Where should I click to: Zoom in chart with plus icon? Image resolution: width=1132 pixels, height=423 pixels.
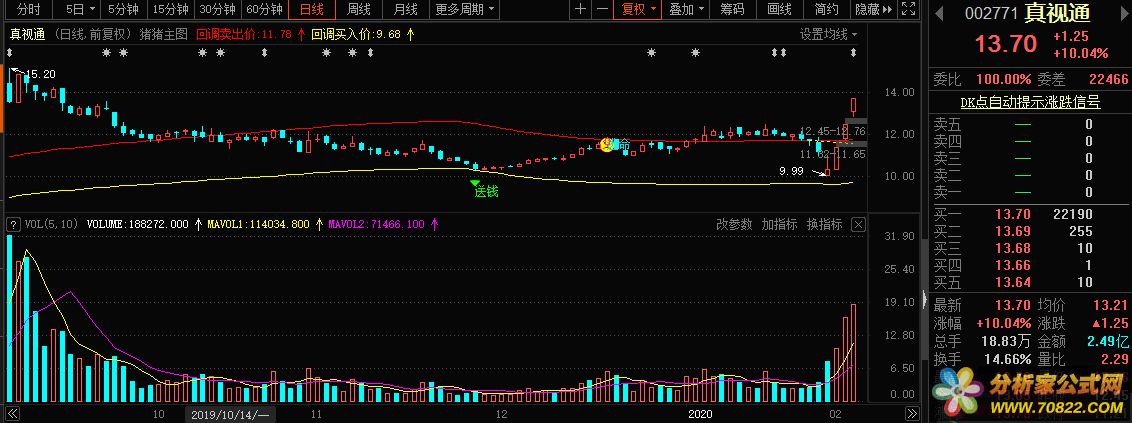coord(580,9)
